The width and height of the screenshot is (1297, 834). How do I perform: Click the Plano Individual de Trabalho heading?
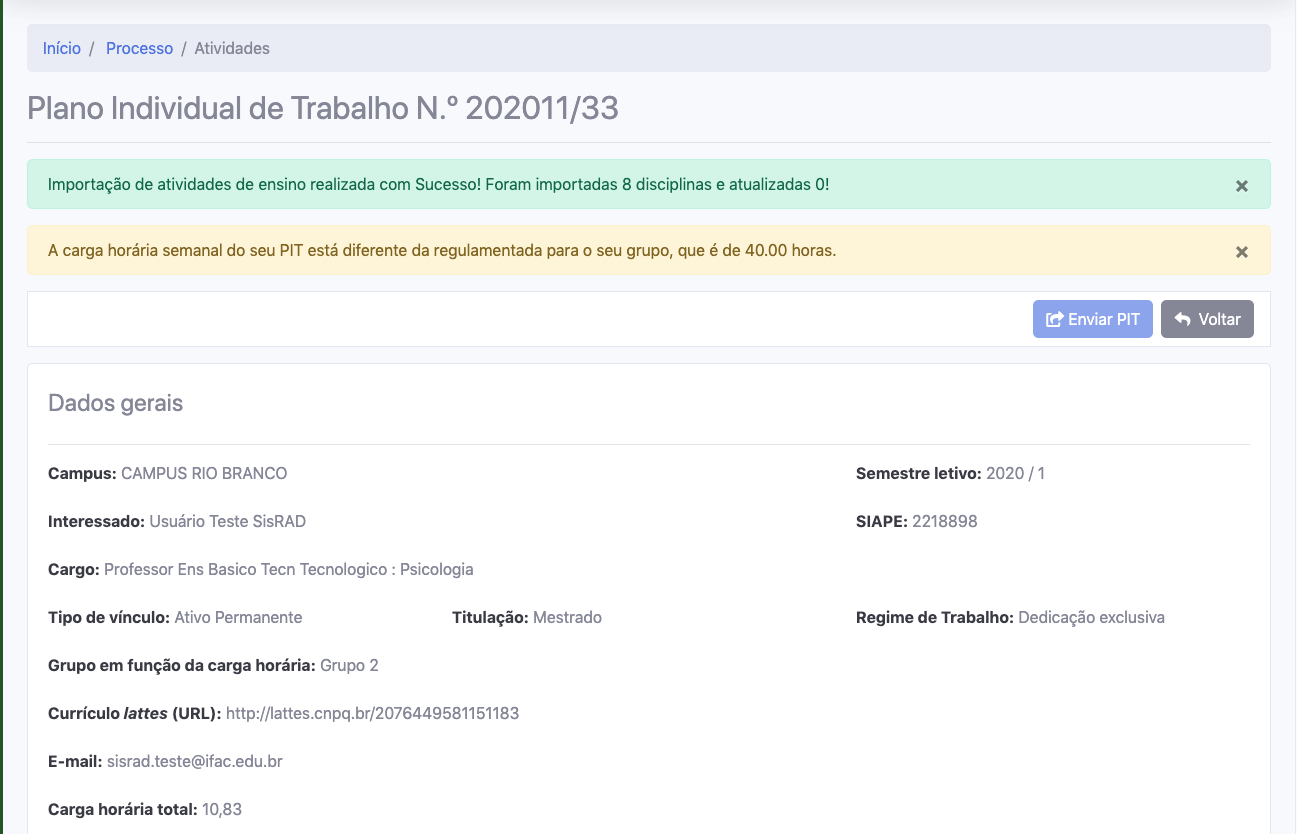322,108
